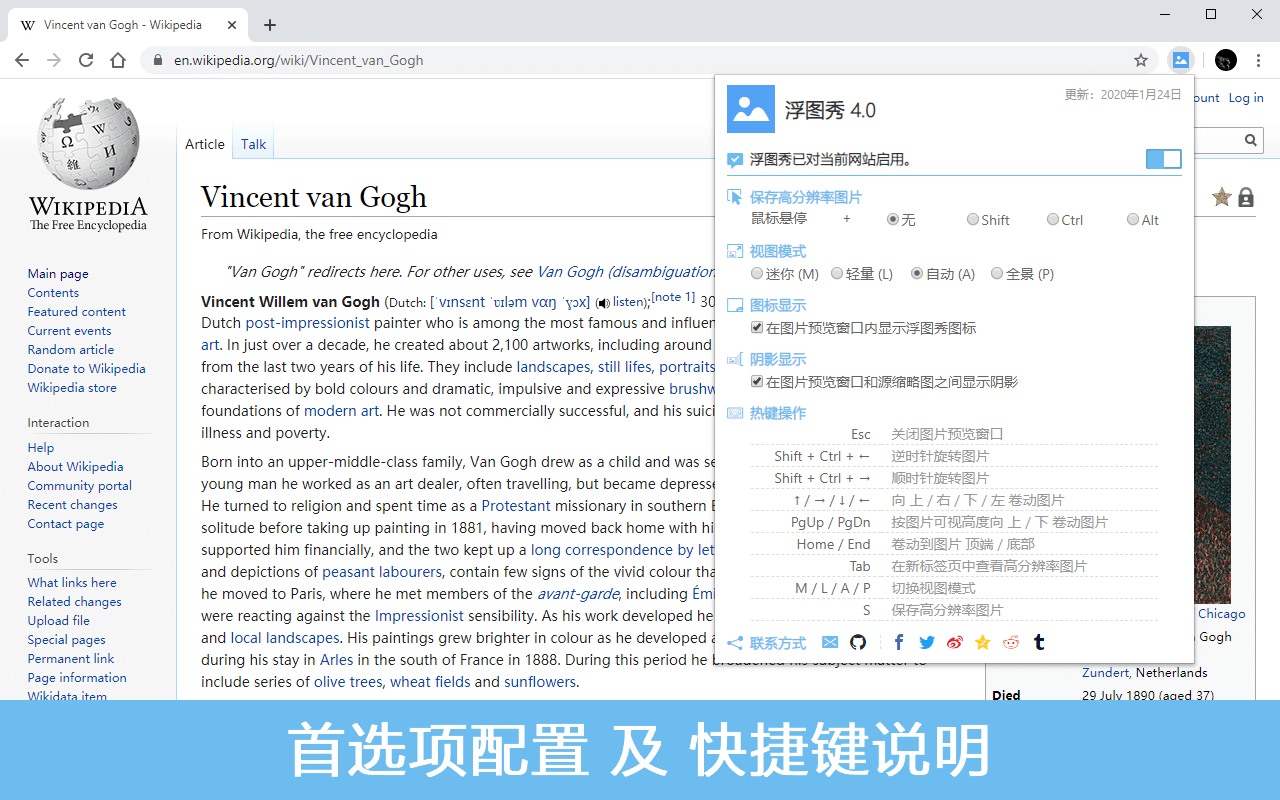Open the GitHub icon link
The width and height of the screenshot is (1280, 800).
(x=858, y=642)
